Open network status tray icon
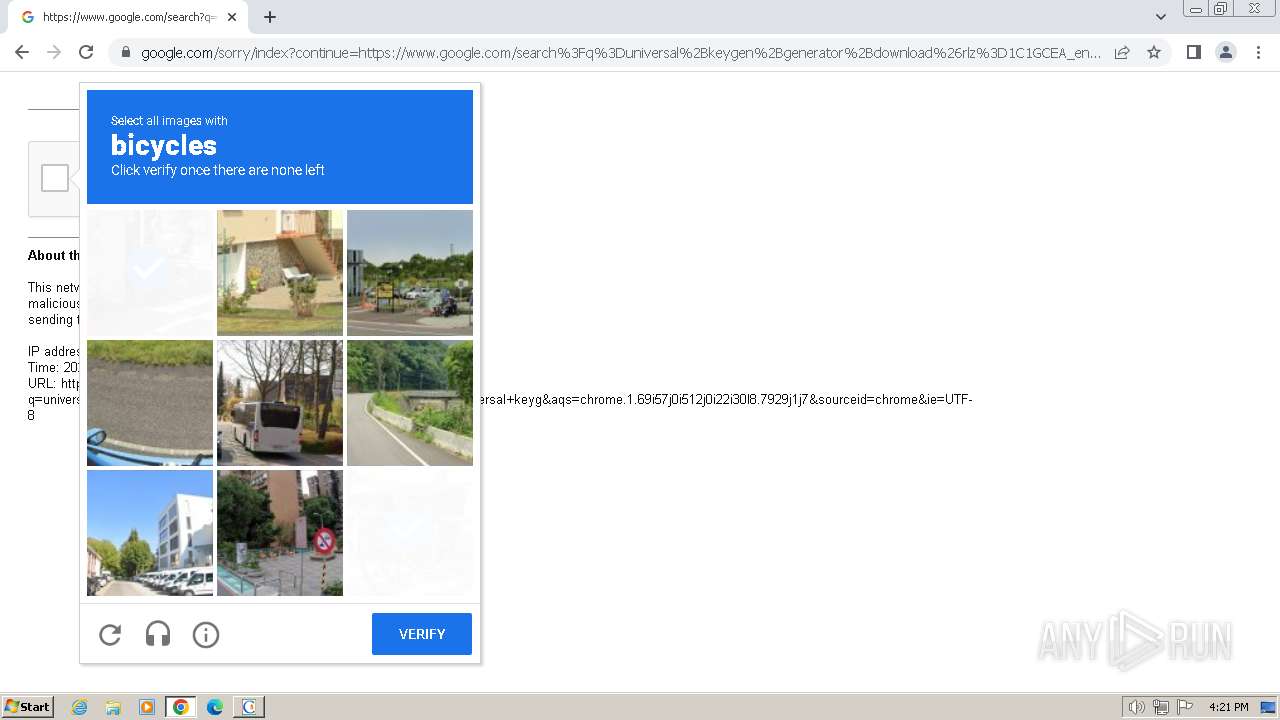The height and width of the screenshot is (720, 1280). [1161, 707]
